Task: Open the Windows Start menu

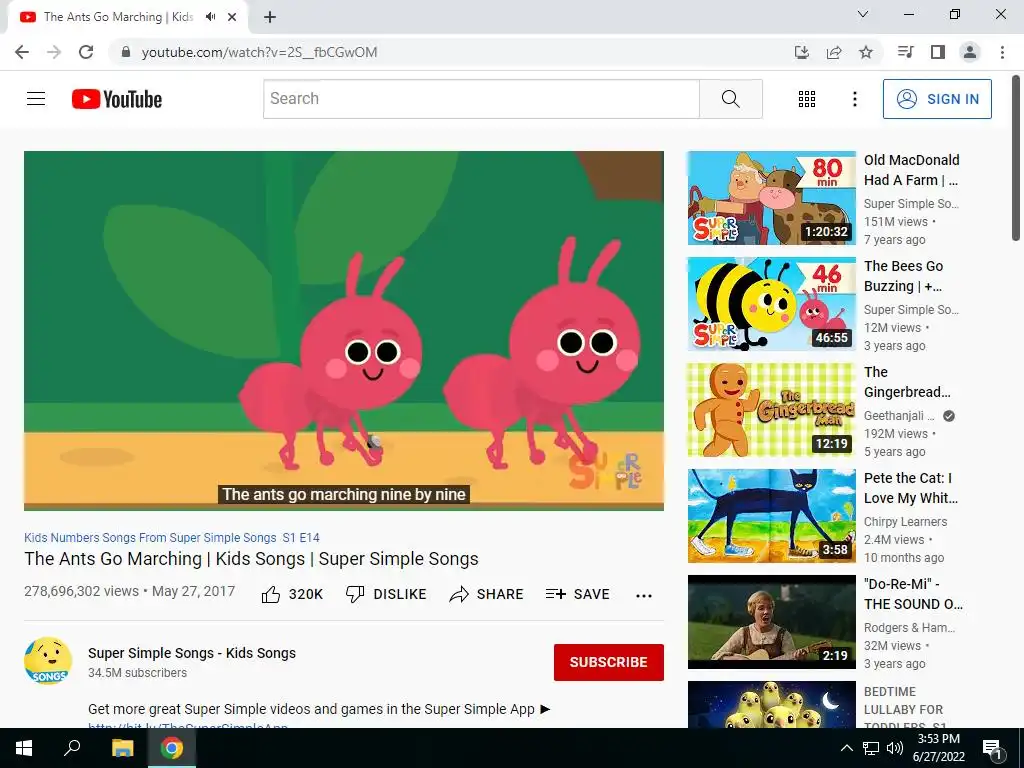Action: pyautogui.click(x=24, y=748)
